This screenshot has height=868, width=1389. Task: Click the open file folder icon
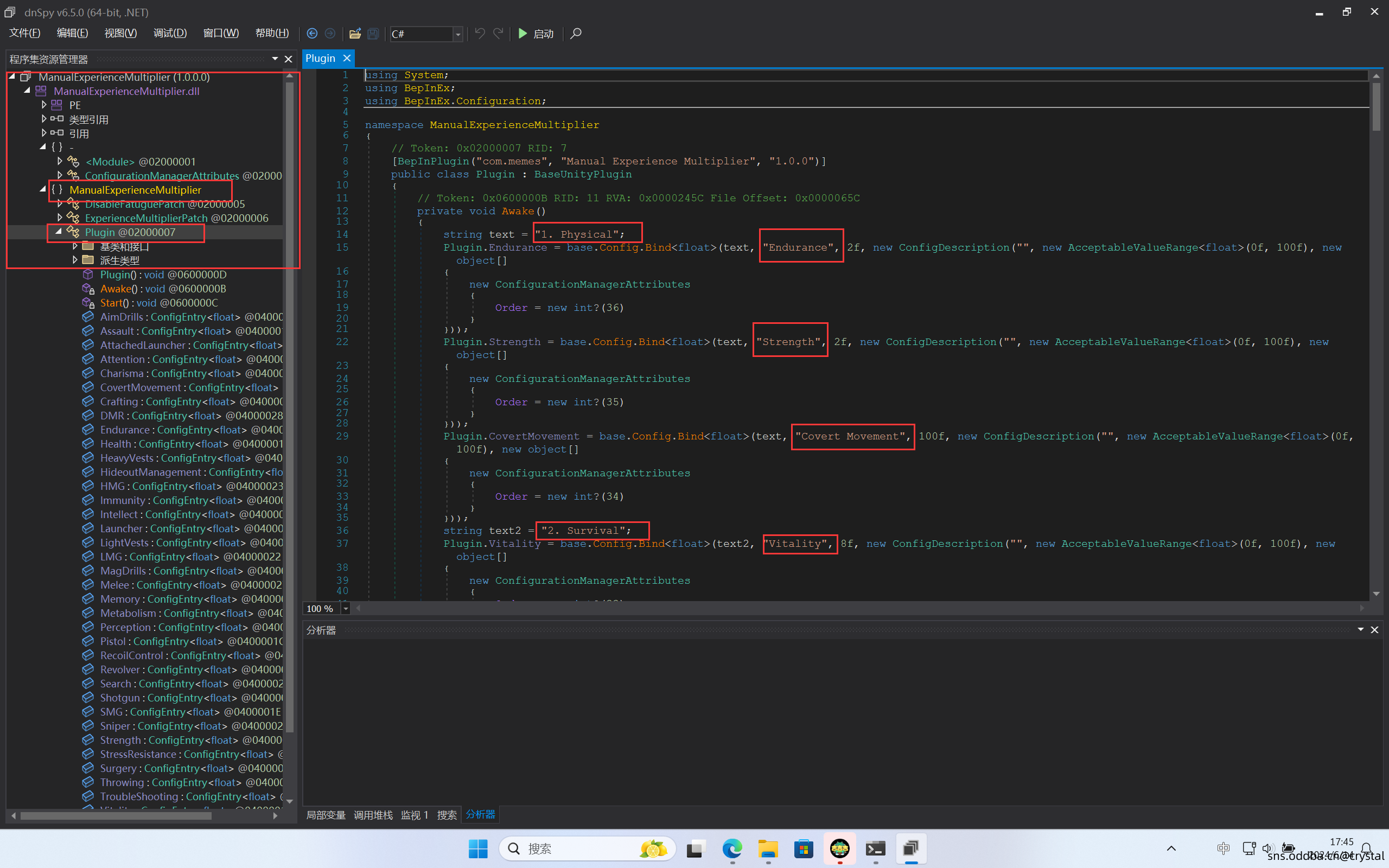[355, 33]
